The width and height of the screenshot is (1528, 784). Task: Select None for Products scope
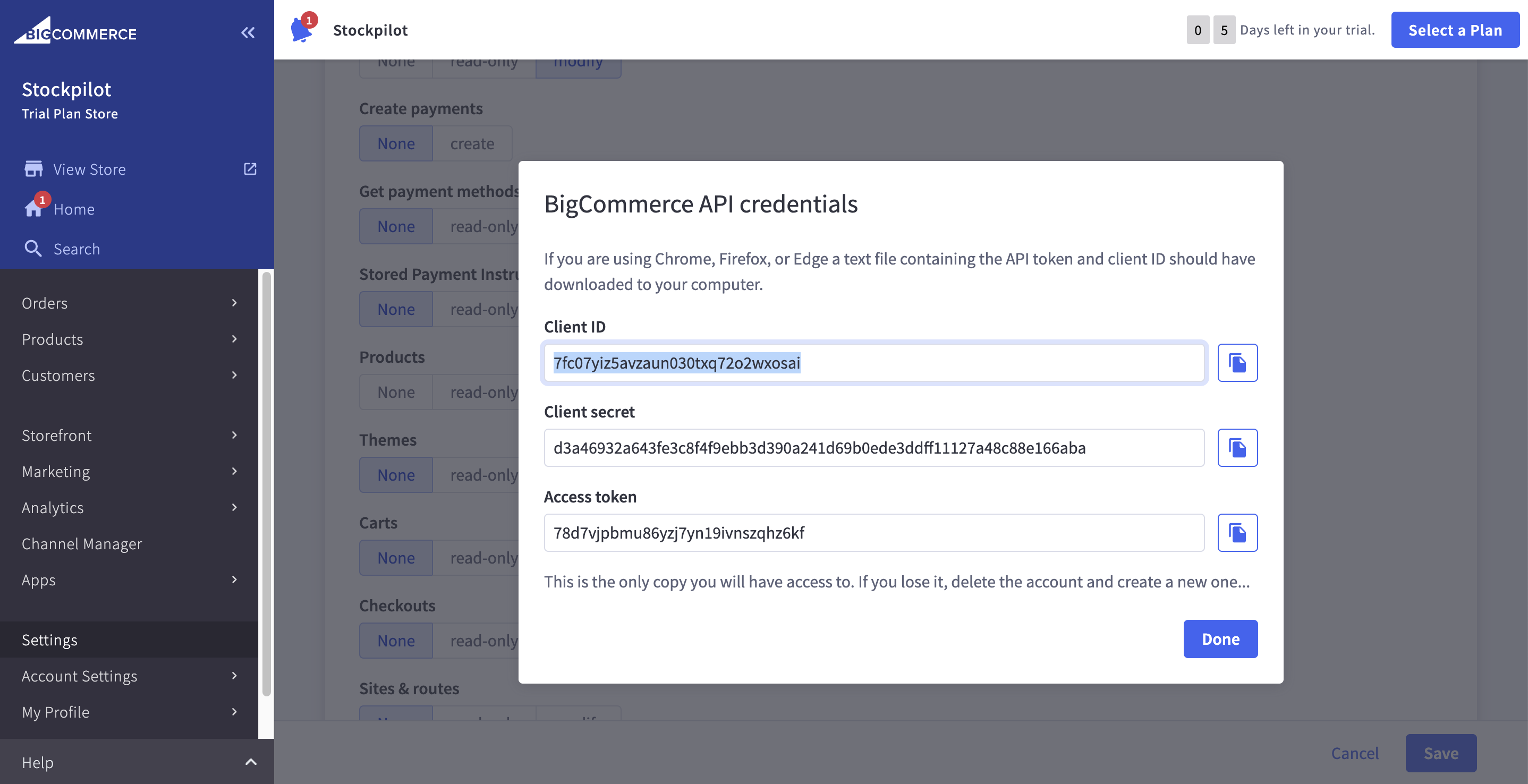pos(396,392)
